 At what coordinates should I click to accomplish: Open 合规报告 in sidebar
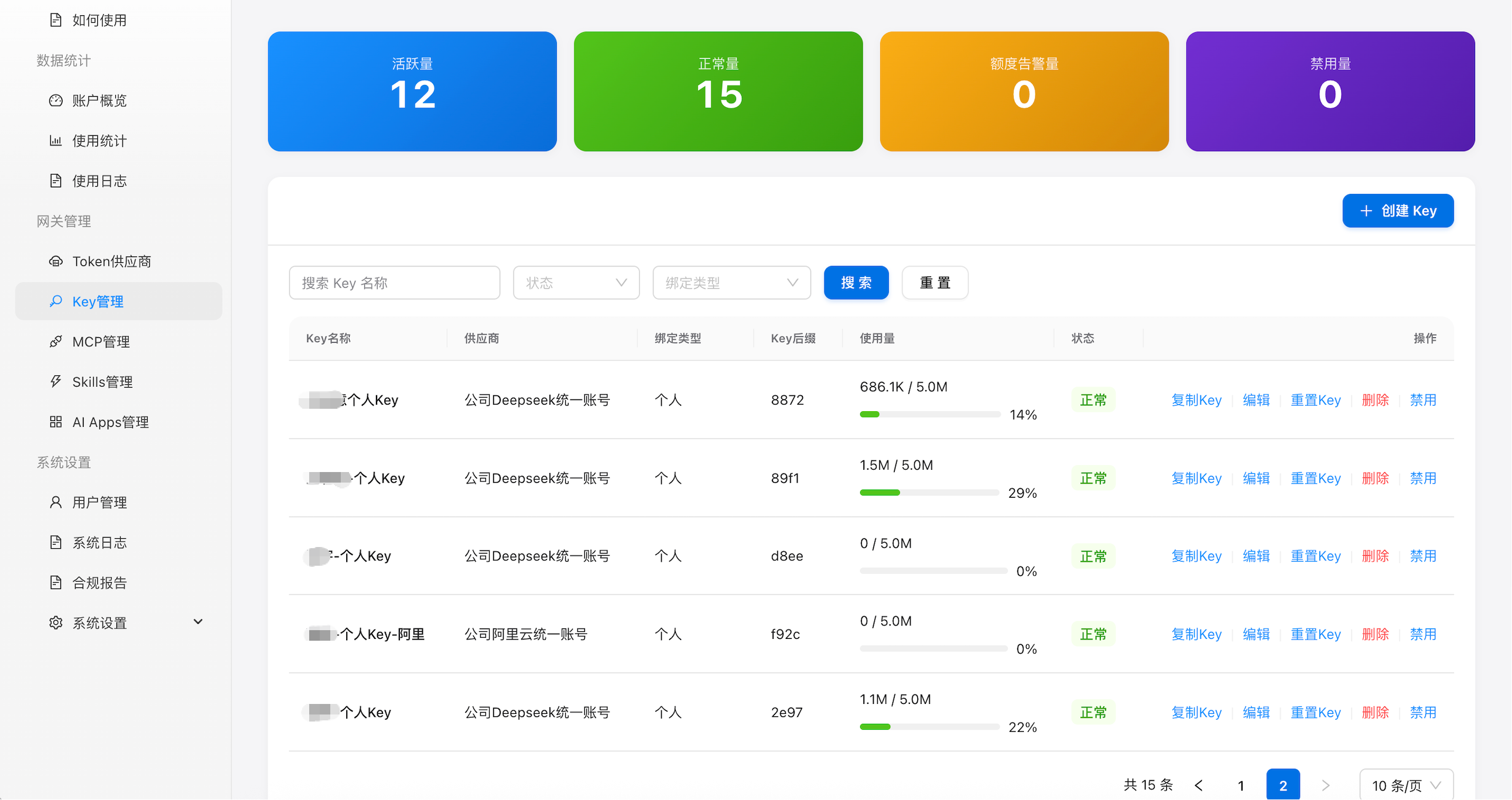point(118,583)
